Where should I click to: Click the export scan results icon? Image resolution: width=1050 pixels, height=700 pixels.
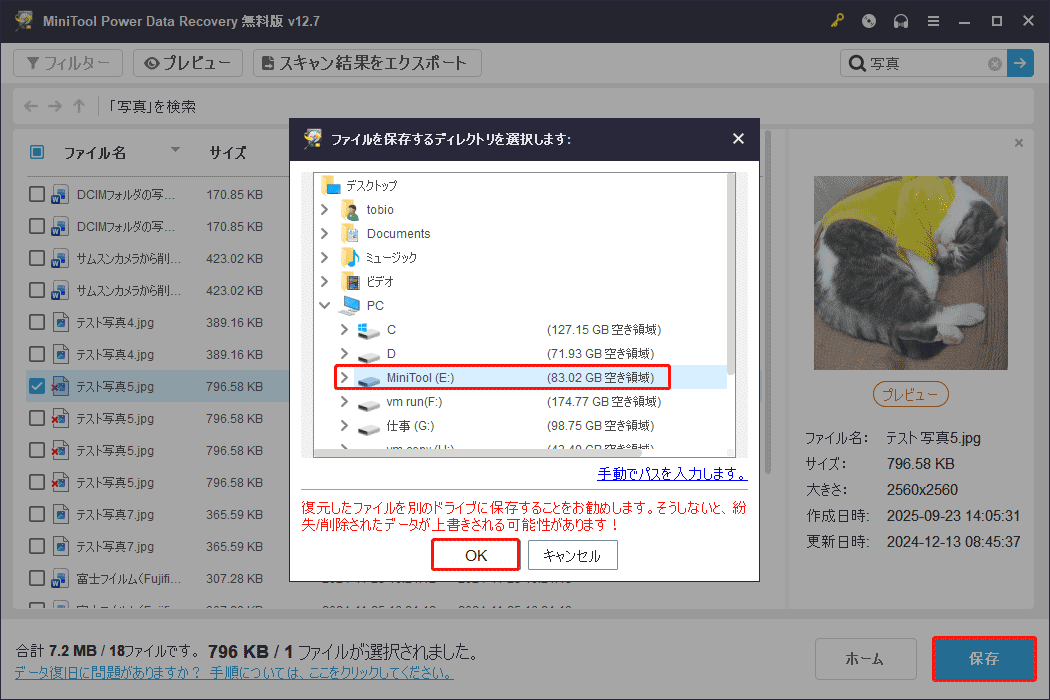point(266,62)
